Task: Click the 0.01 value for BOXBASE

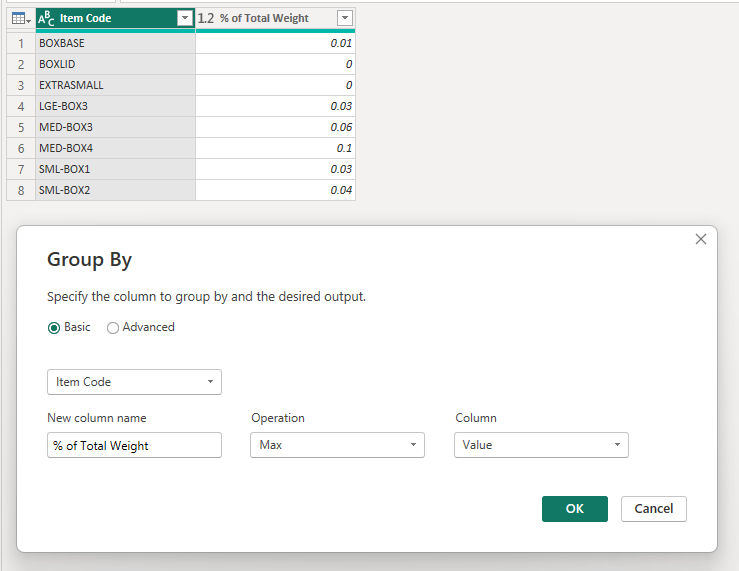Action: pos(275,43)
